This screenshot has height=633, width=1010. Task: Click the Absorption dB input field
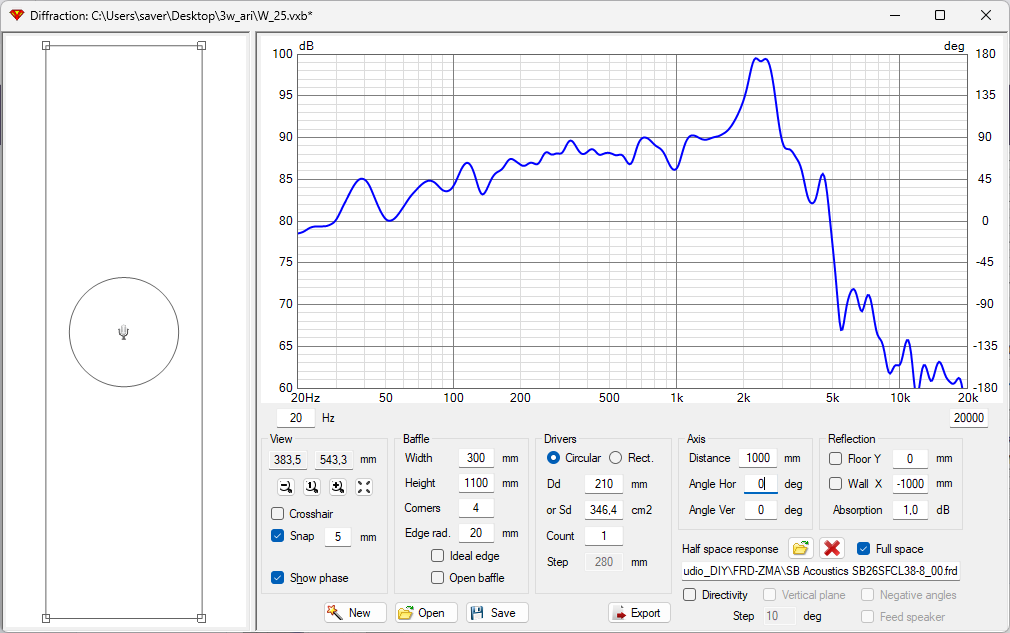click(x=910, y=510)
